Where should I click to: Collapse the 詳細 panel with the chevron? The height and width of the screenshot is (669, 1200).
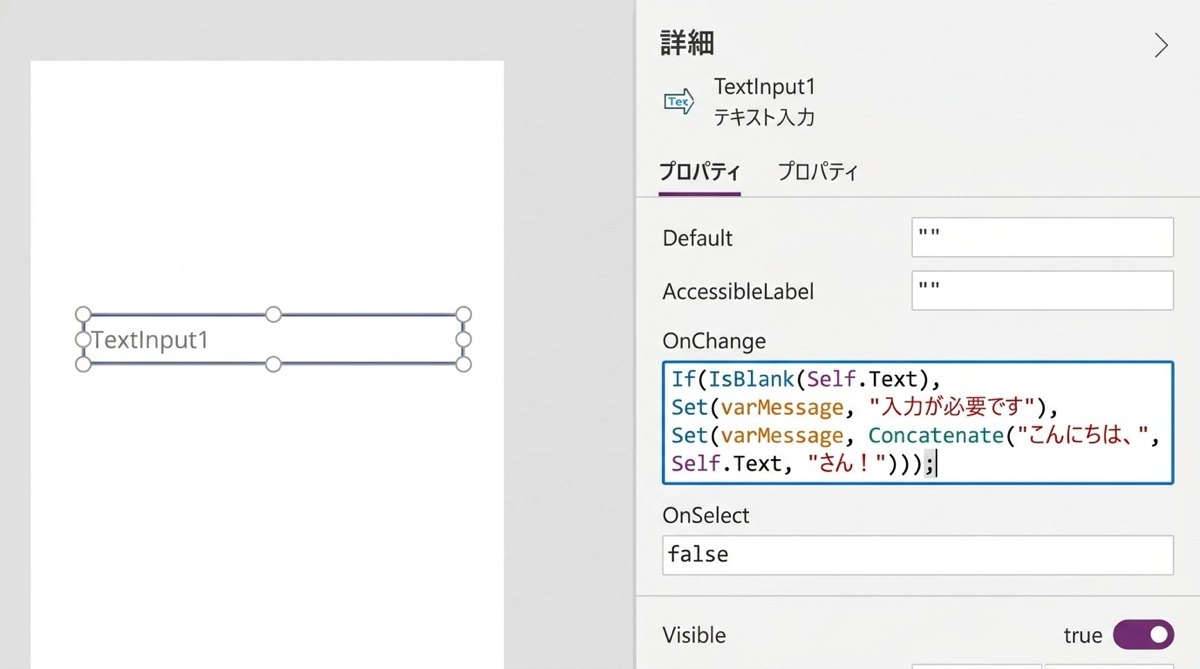[1160, 46]
